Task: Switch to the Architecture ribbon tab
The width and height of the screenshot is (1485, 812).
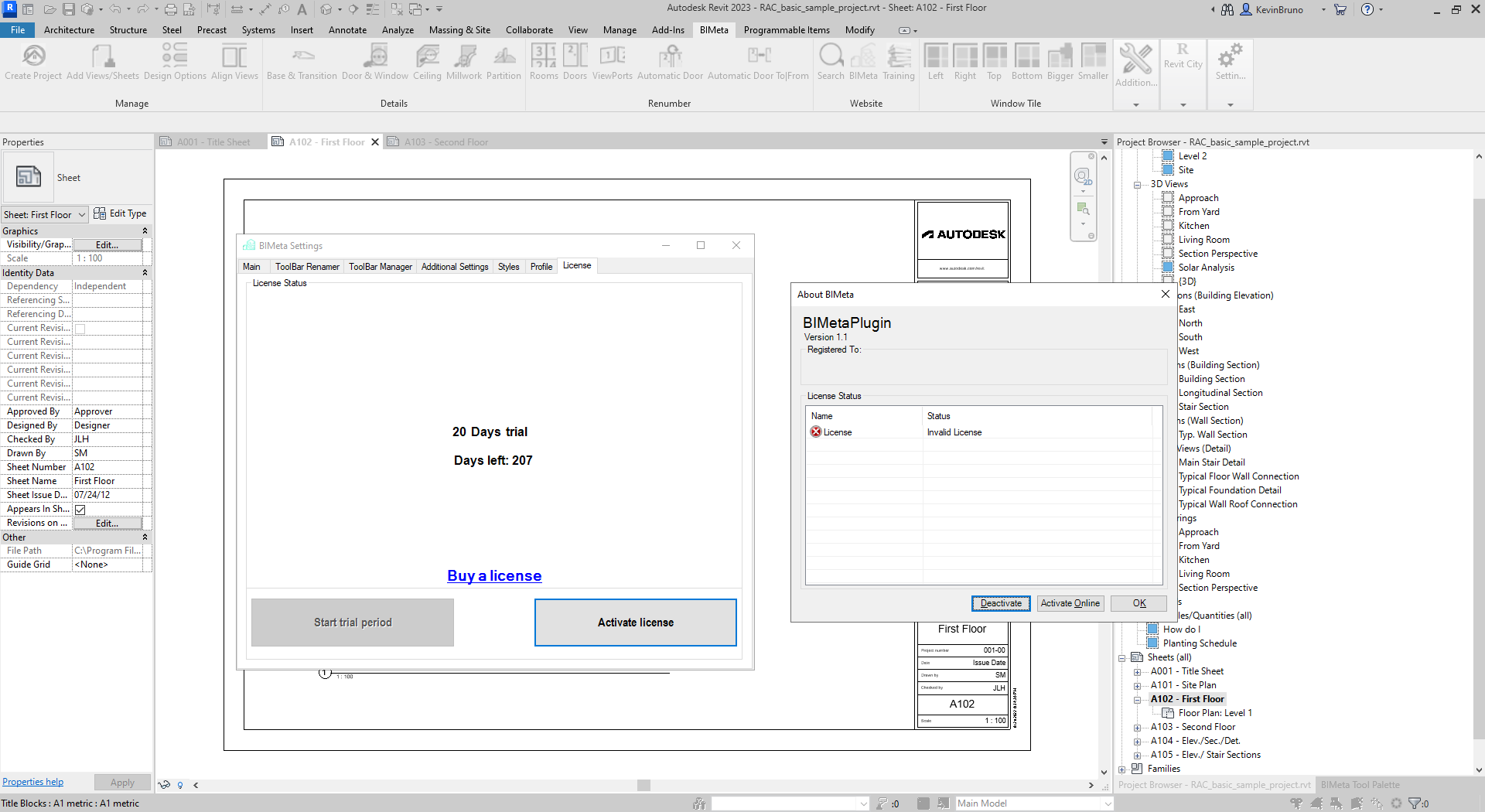Action: point(69,30)
